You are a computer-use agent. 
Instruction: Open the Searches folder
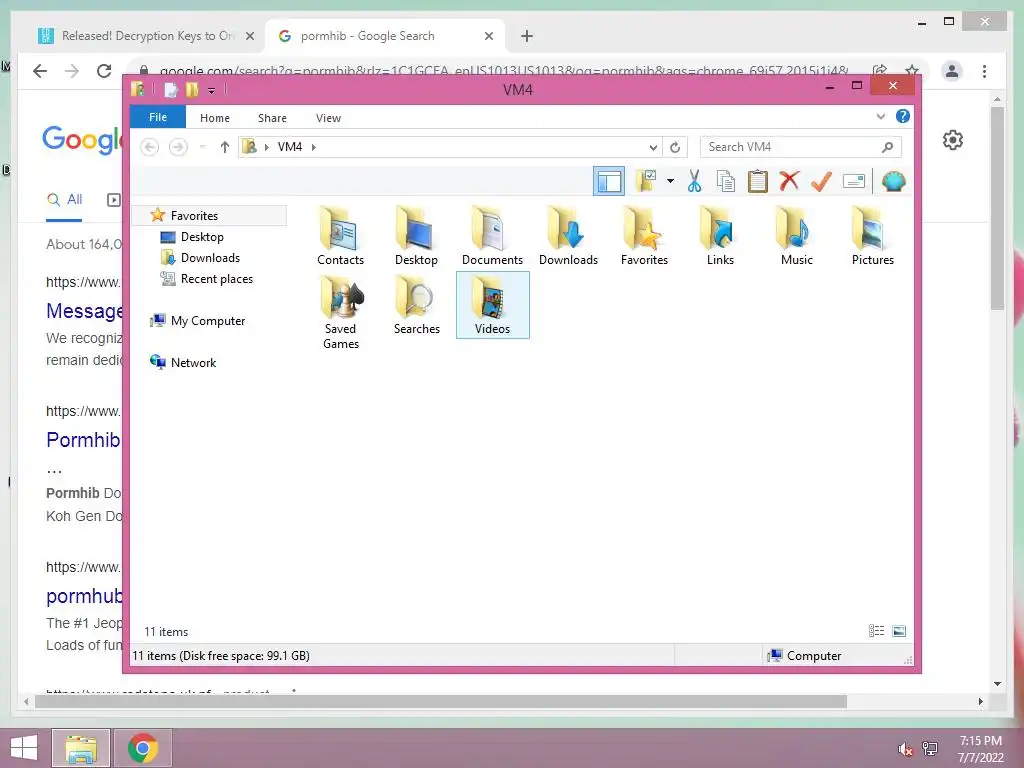[417, 305]
